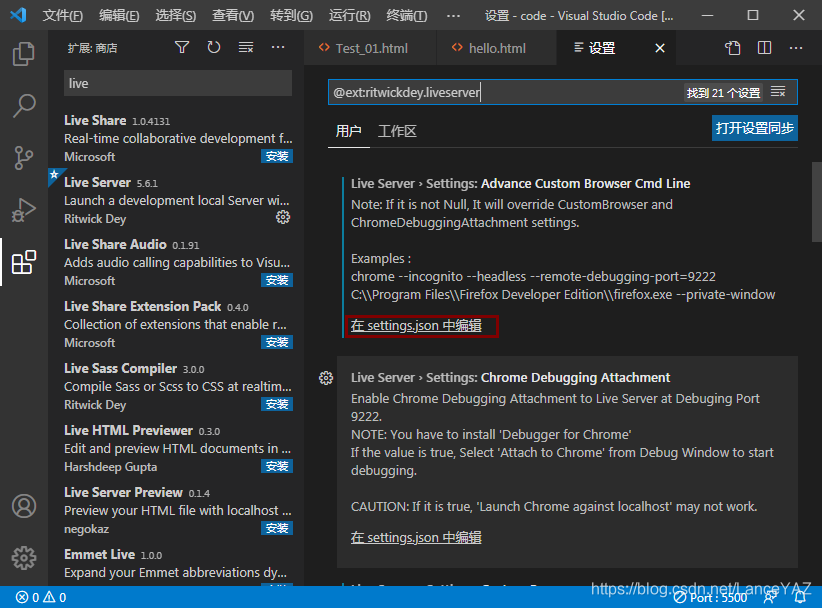Select Live Sass Compiler extension title
This screenshot has width=822, height=608.
[121, 368]
